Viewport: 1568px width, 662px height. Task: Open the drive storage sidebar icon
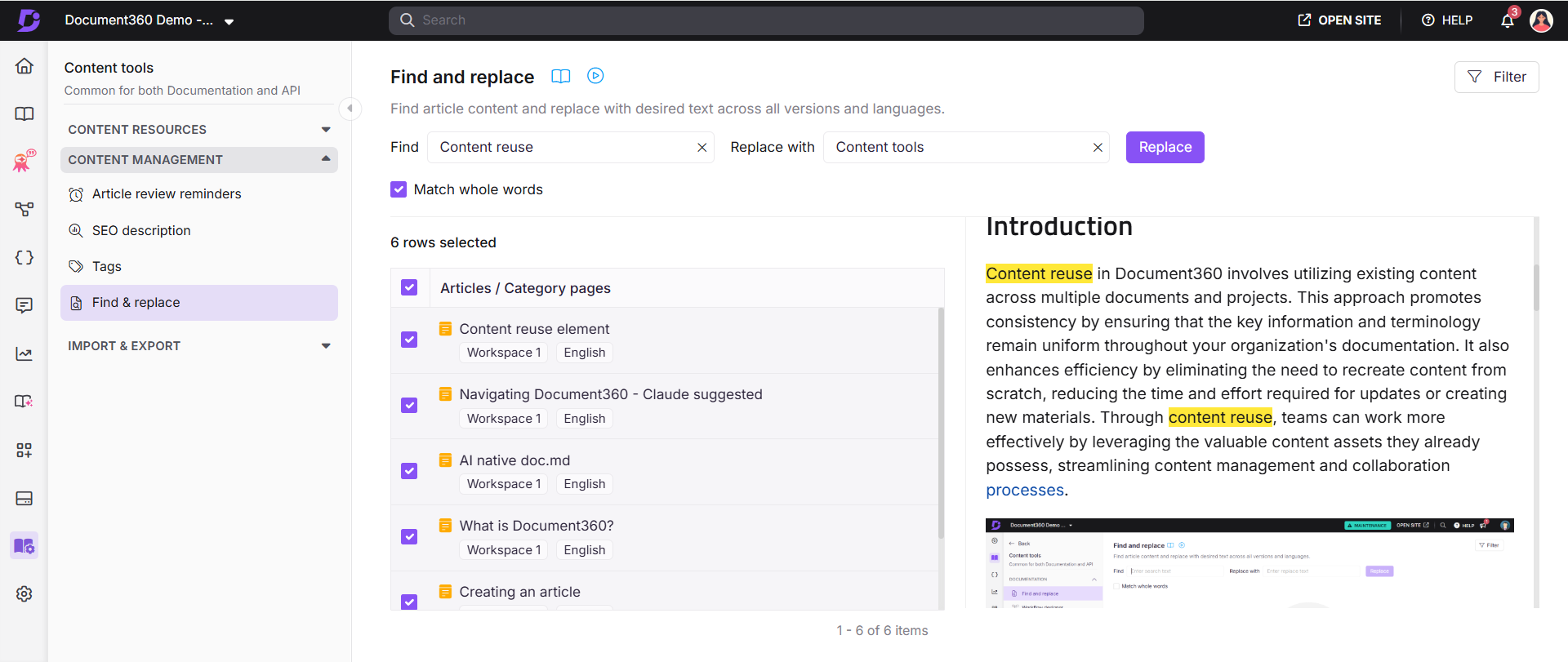(x=24, y=498)
